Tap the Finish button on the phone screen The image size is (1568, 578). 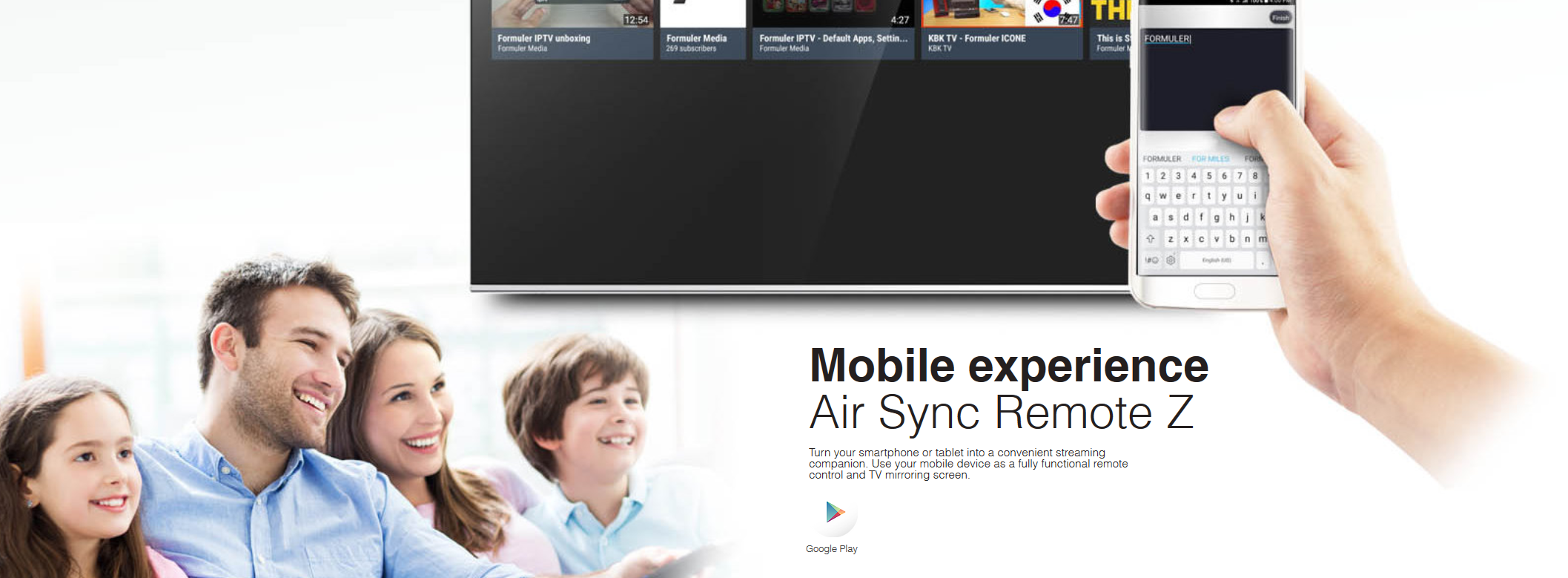tap(1280, 17)
